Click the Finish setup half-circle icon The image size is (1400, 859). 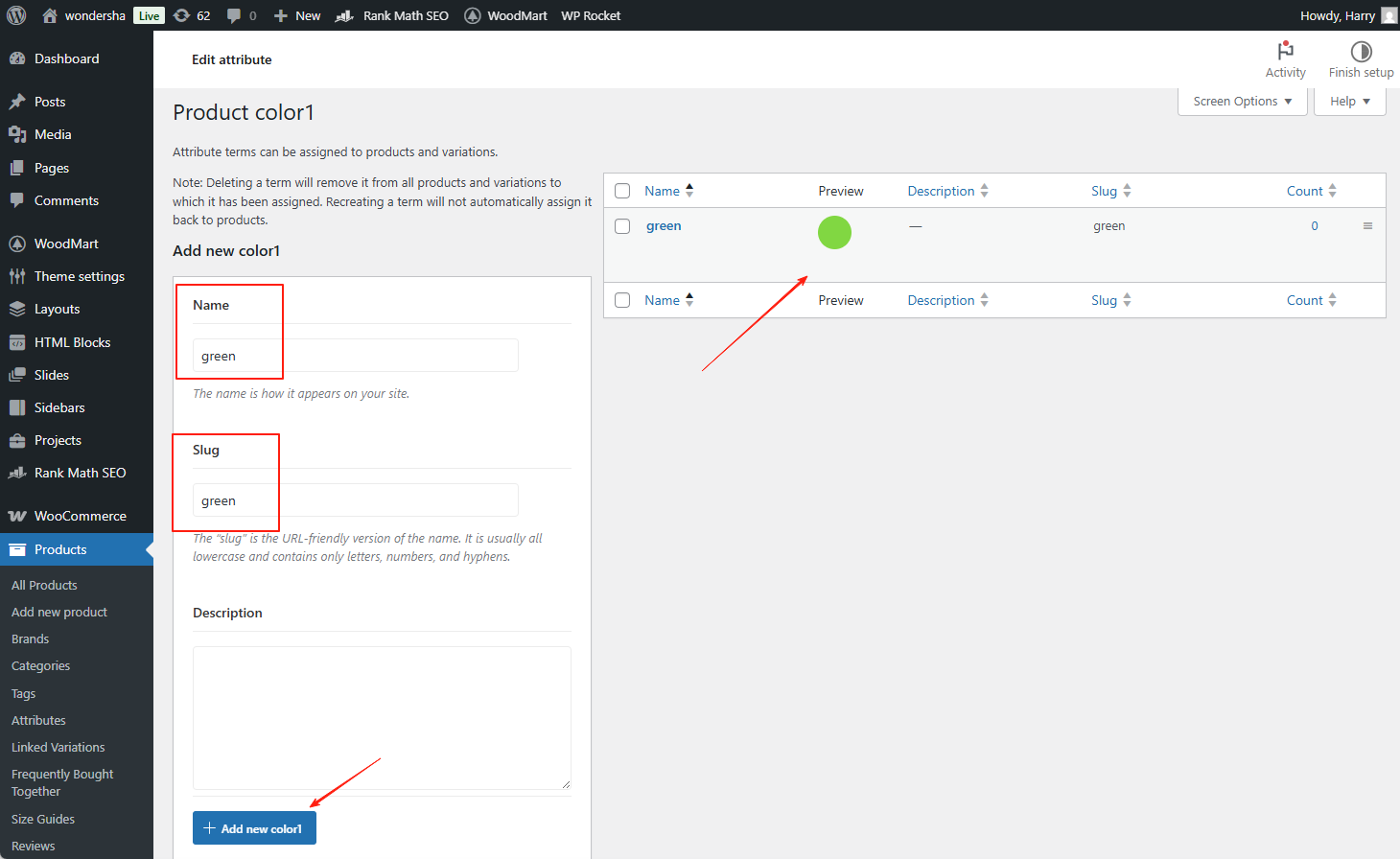click(1361, 51)
